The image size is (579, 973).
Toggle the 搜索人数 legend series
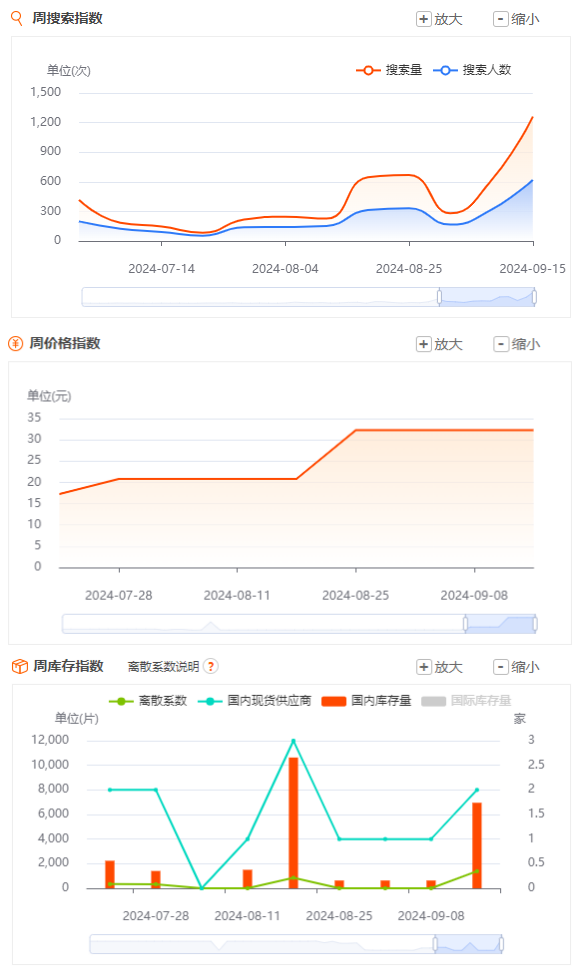(x=472, y=70)
